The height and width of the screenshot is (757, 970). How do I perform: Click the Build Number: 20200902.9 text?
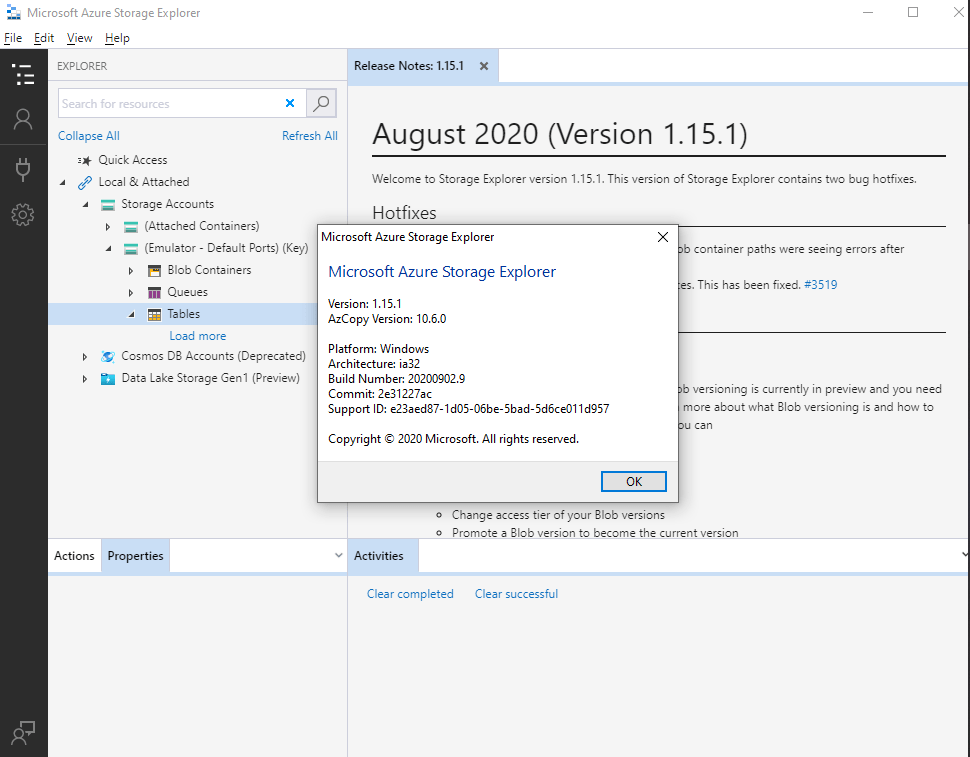pos(397,378)
